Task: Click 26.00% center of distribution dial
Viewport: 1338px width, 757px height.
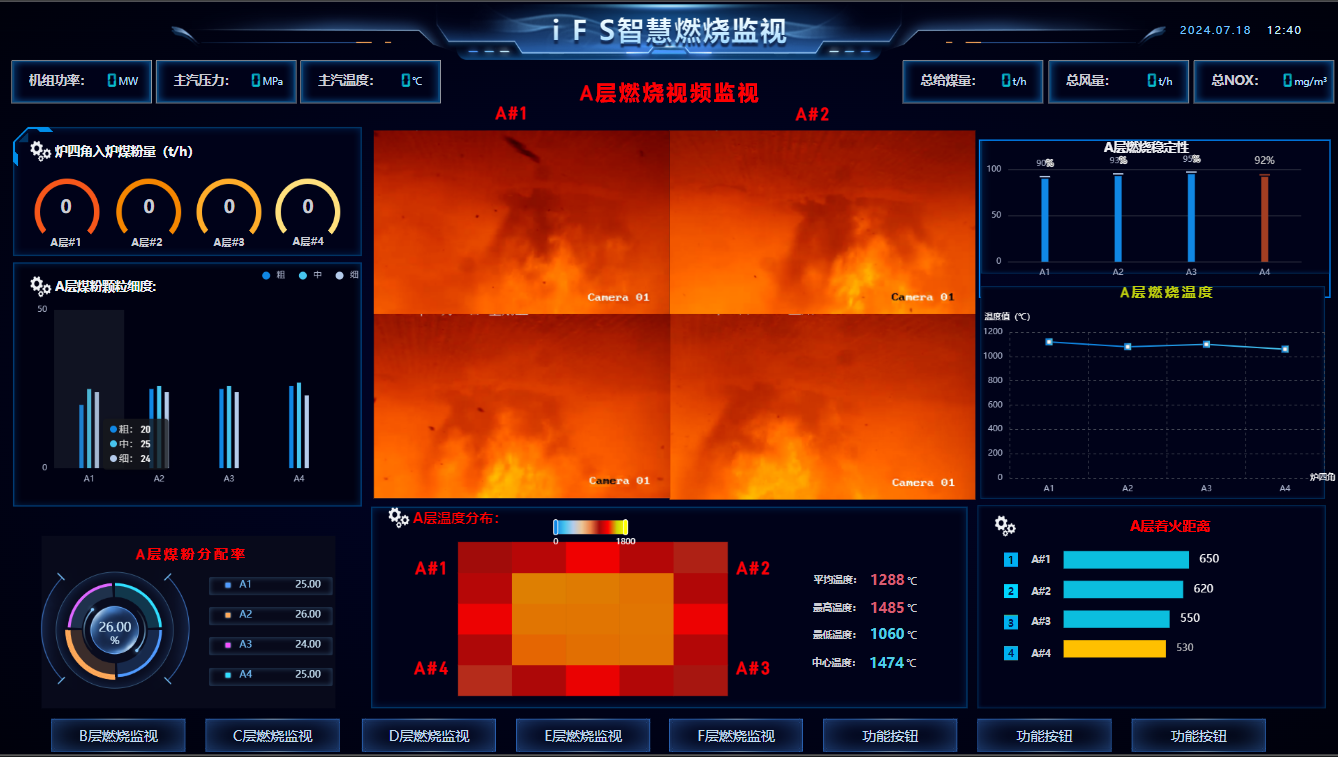Action: pos(115,632)
